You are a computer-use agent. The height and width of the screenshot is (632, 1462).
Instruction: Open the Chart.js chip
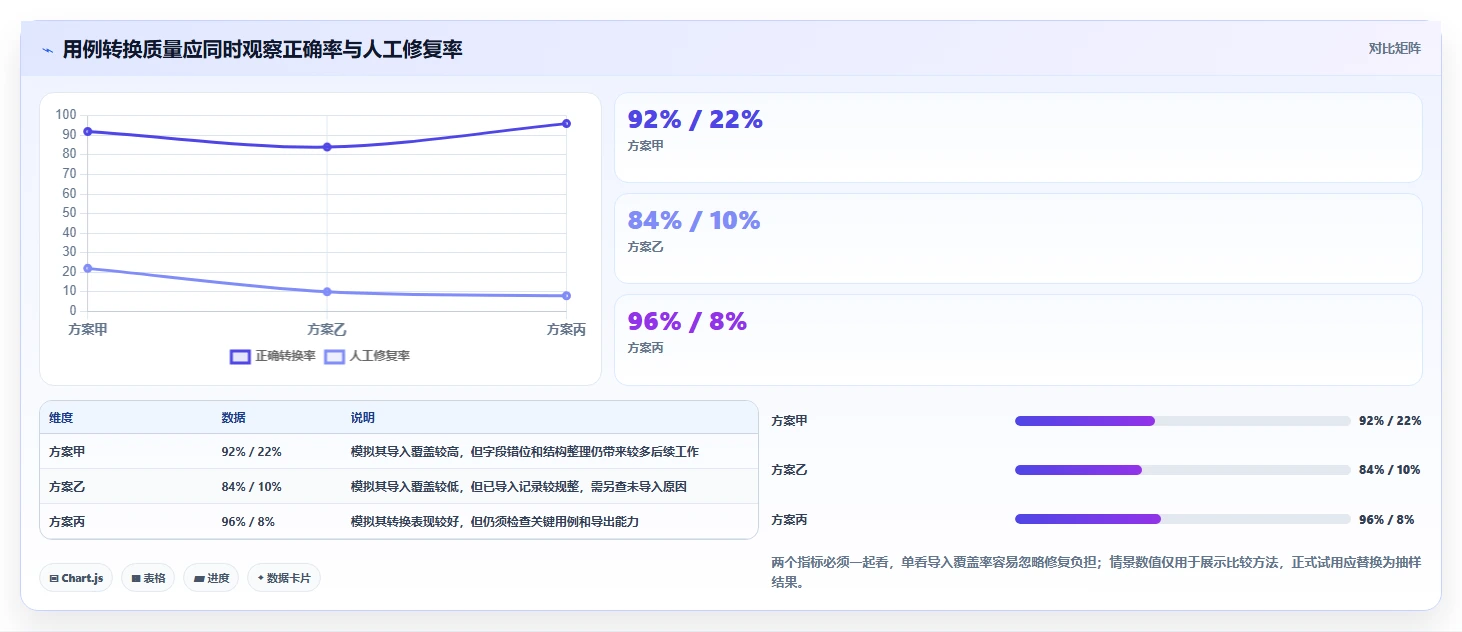point(76,578)
